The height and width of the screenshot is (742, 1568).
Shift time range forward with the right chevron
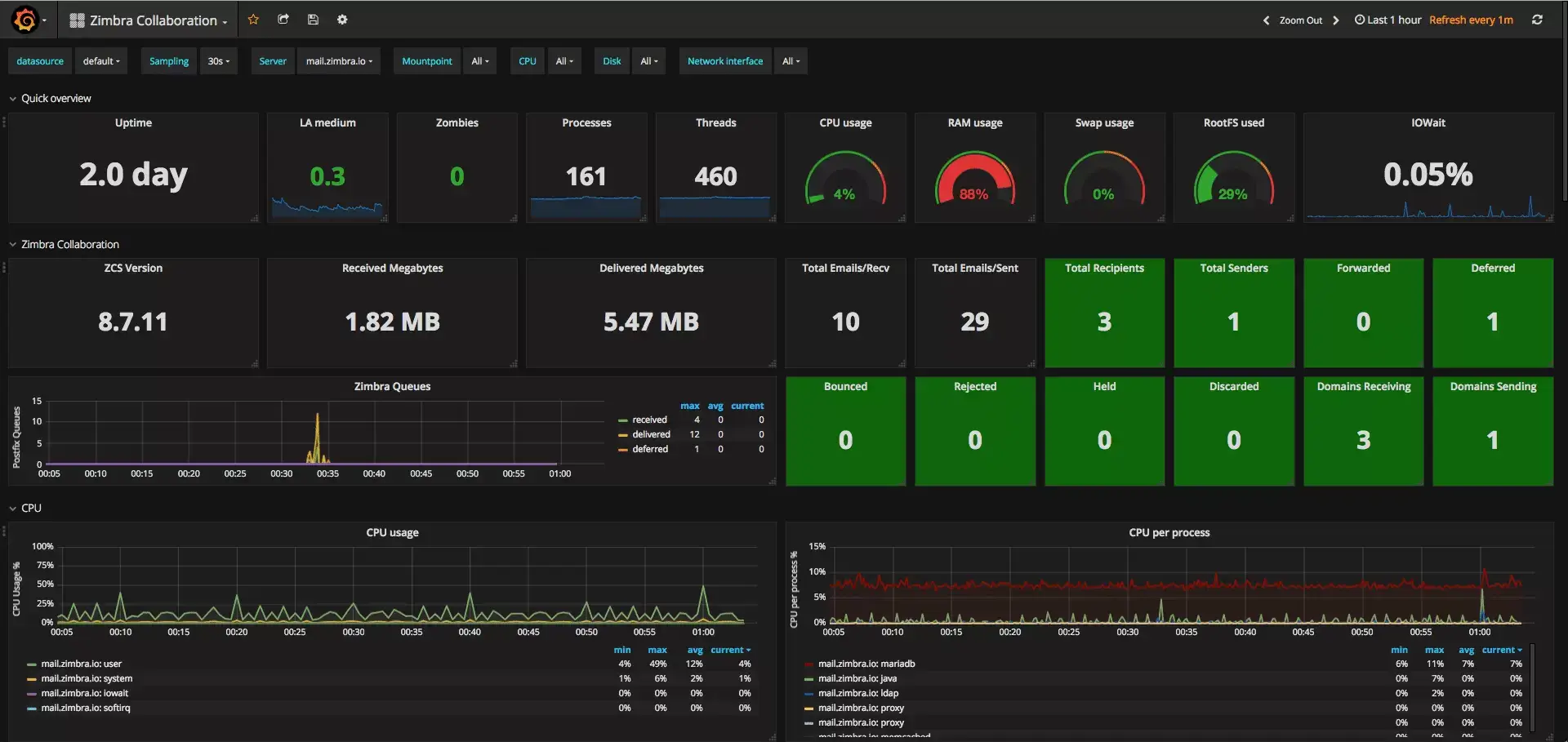tap(1337, 19)
